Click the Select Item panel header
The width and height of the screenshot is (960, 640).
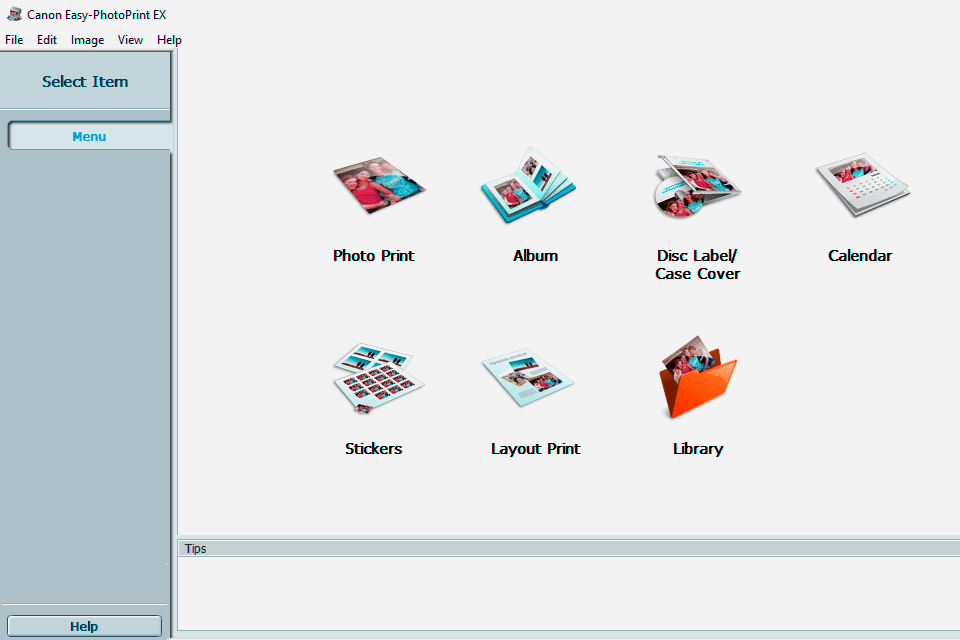click(x=85, y=82)
